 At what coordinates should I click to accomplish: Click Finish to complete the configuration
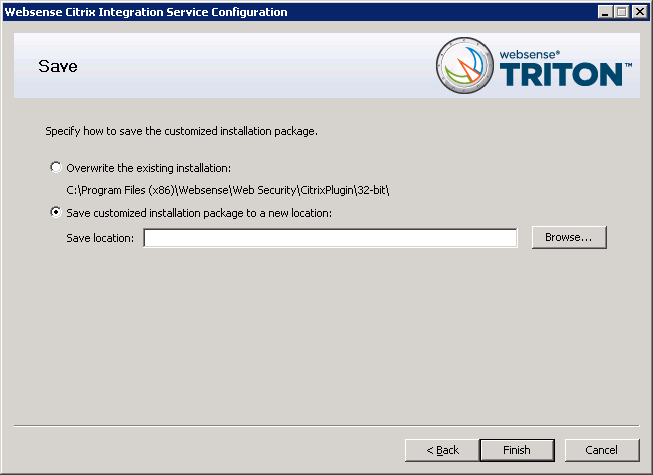pyautogui.click(x=517, y=450)
